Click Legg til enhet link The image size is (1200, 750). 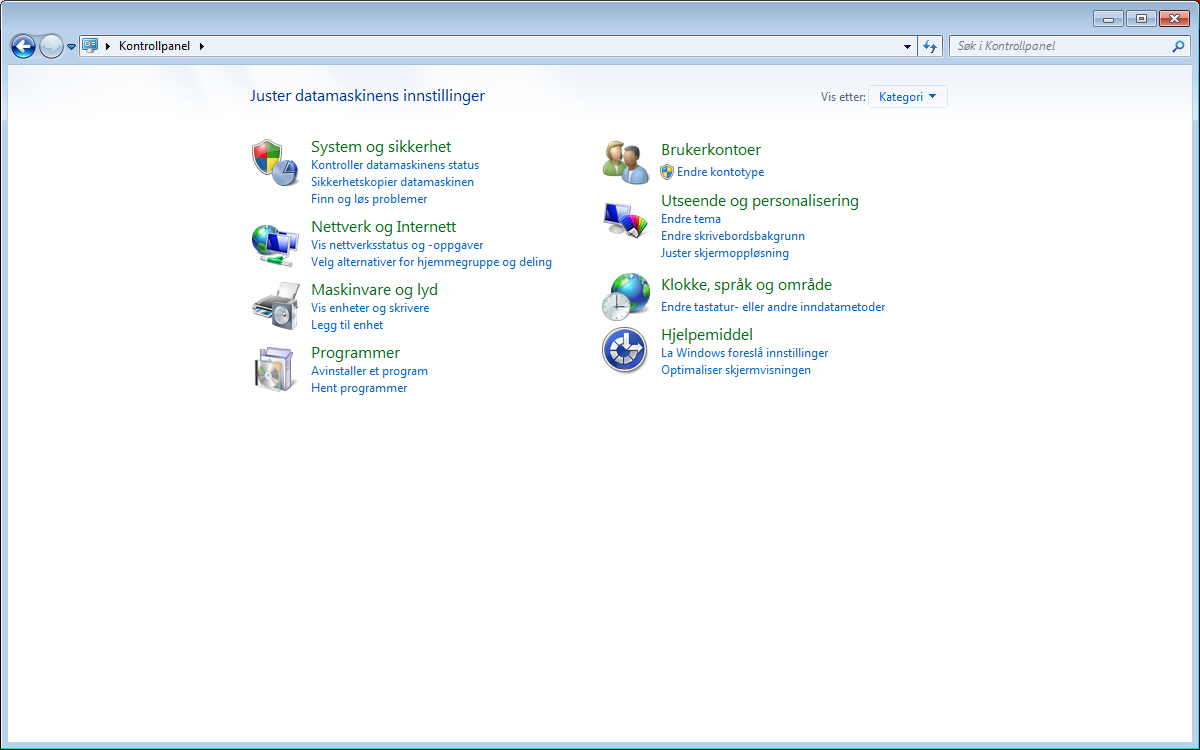click(x=347, y=325)
